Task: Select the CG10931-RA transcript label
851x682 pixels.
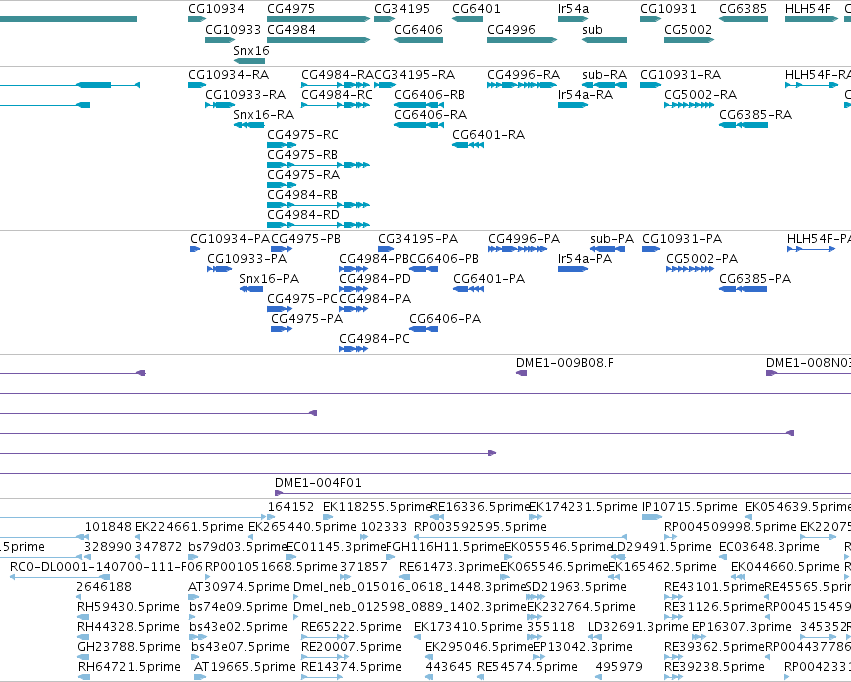Action: (x=681, y=75)
